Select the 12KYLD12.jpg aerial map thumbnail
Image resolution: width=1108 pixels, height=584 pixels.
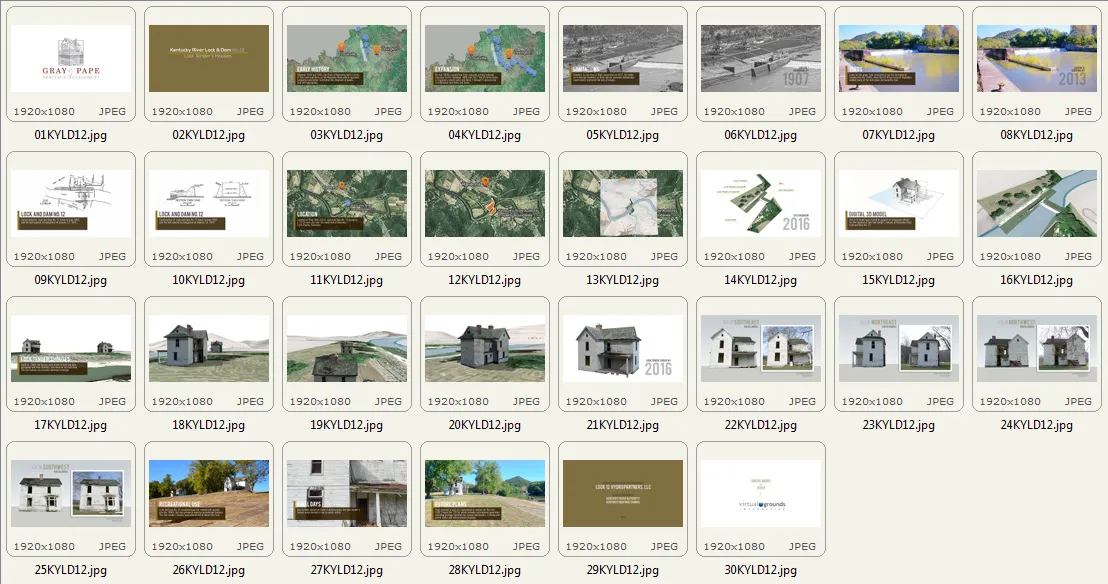[485, 204]
